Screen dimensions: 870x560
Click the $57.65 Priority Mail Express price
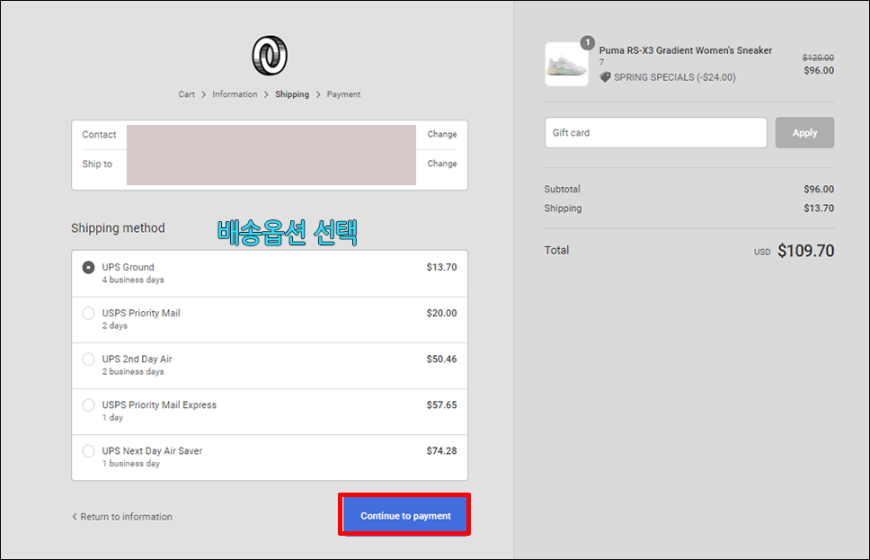[442, 405]
